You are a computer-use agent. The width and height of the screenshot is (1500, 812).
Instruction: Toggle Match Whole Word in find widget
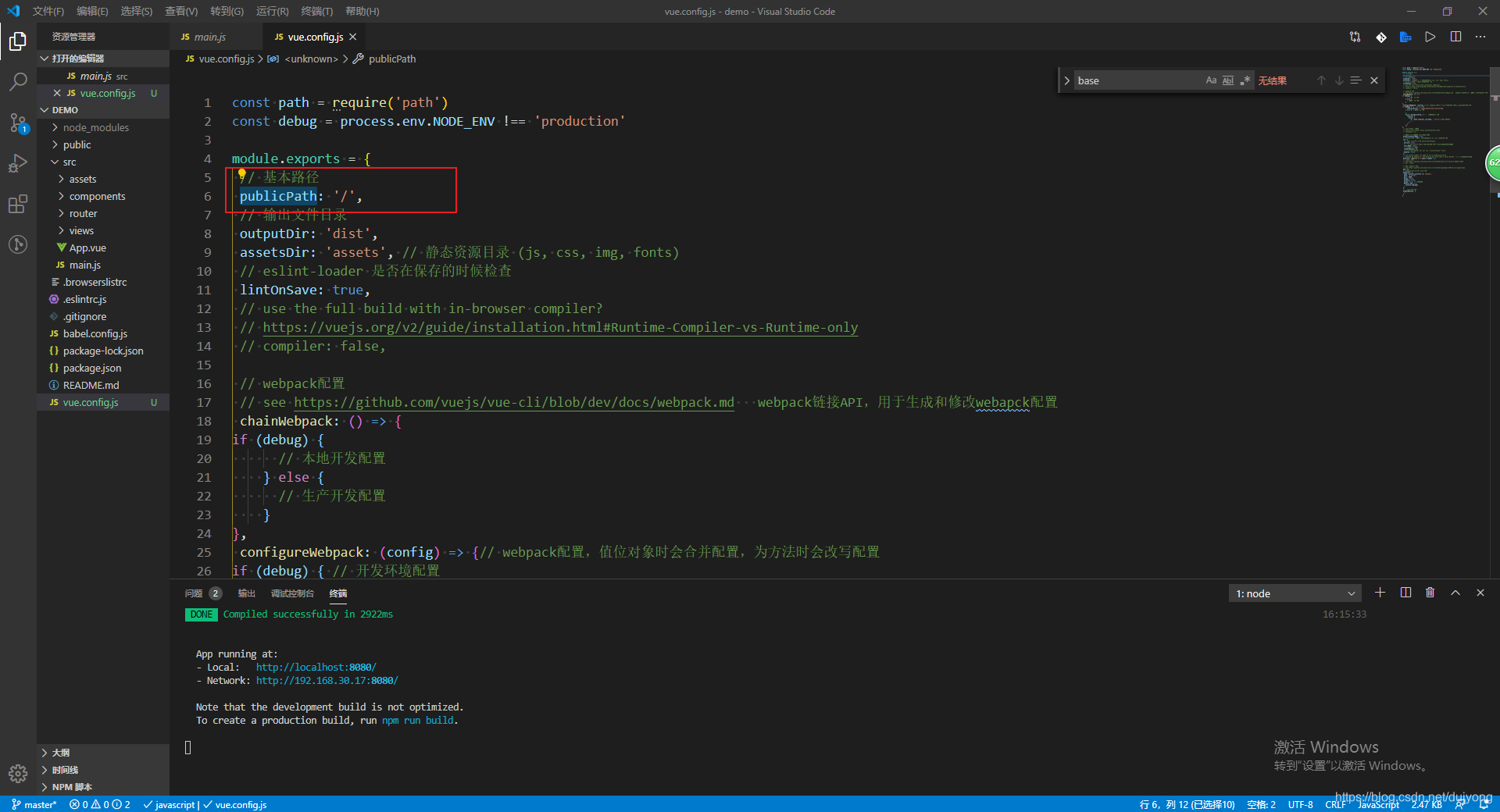coord(1228,80)
